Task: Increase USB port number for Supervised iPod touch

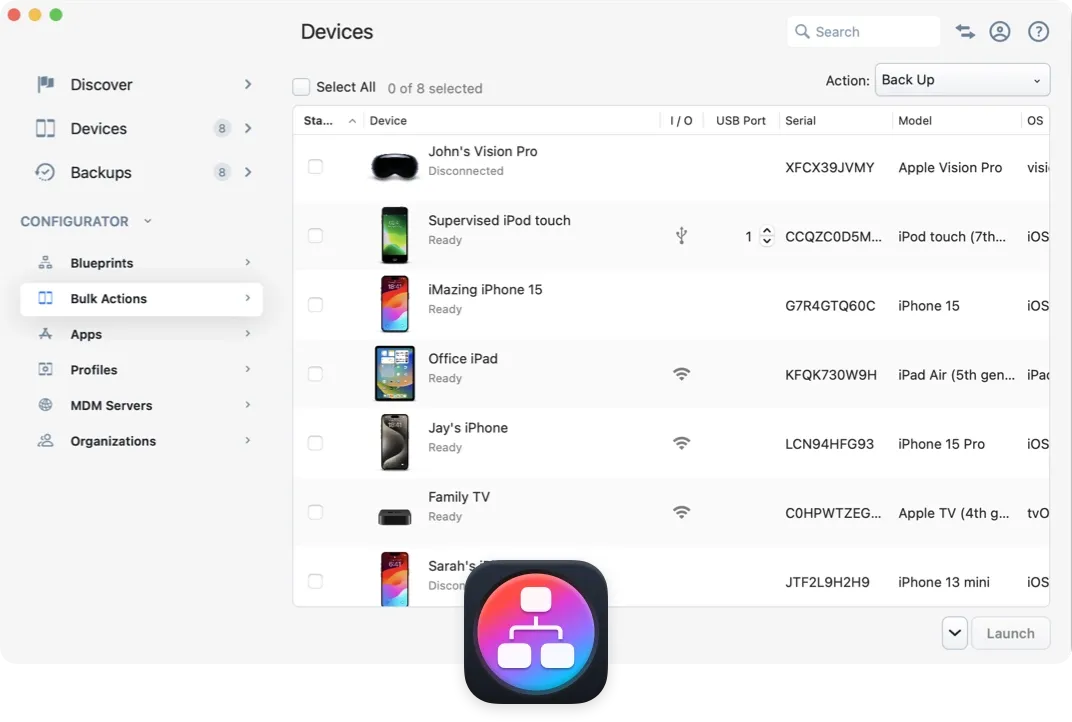Action: 766,231
